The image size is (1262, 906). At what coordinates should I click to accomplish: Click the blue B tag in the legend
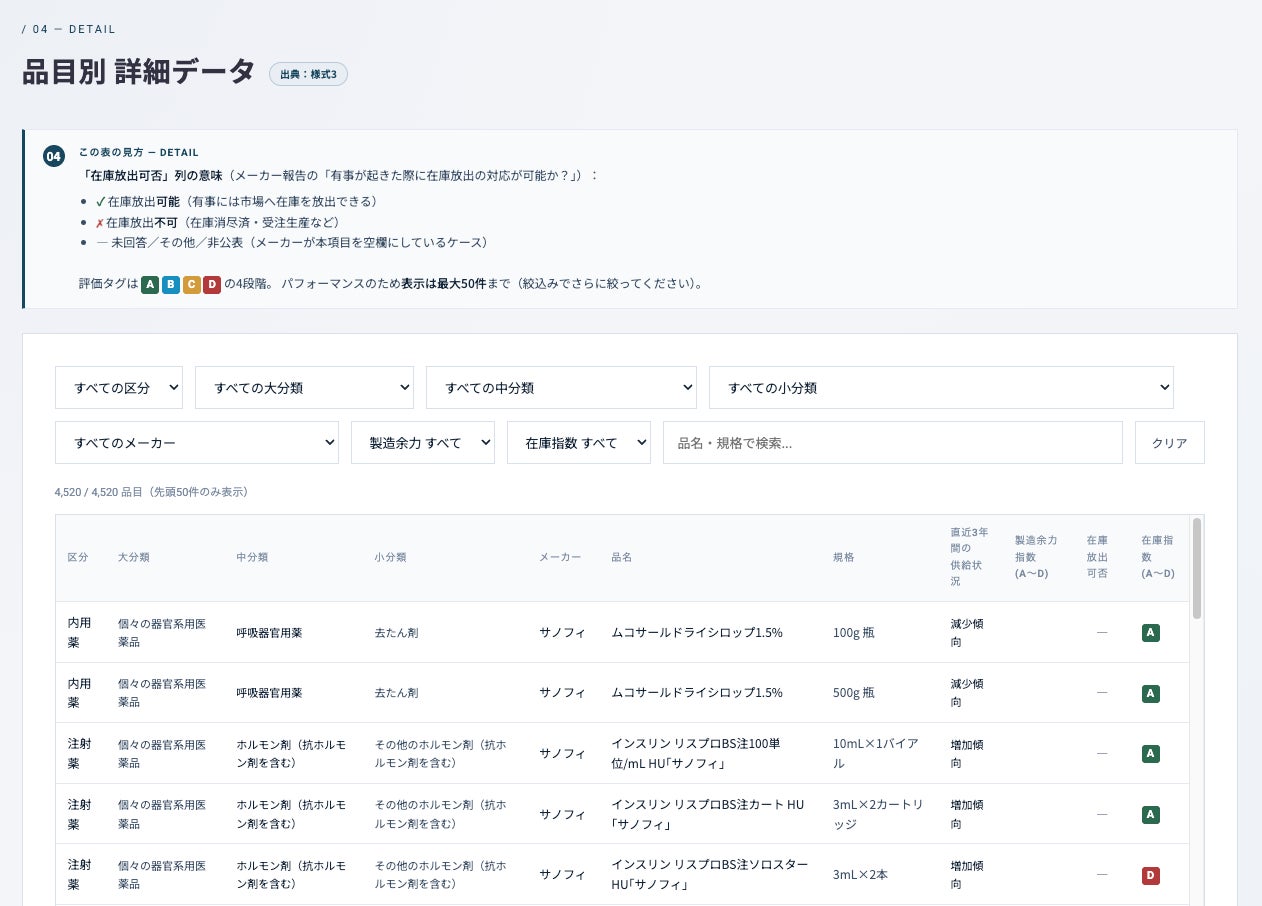click(x=171, y=285)
